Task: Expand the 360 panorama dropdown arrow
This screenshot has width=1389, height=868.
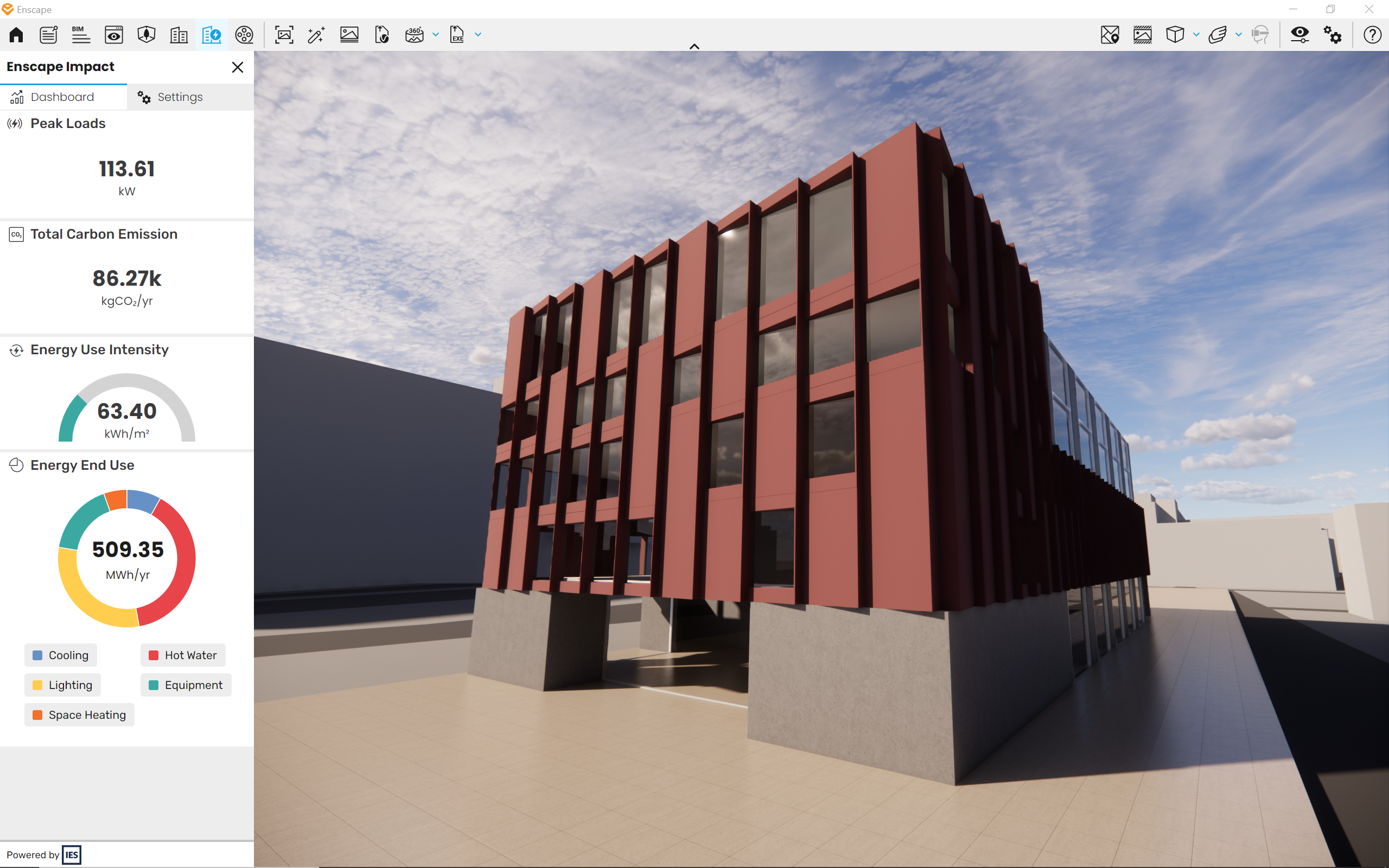Action: tap(436, 35)
